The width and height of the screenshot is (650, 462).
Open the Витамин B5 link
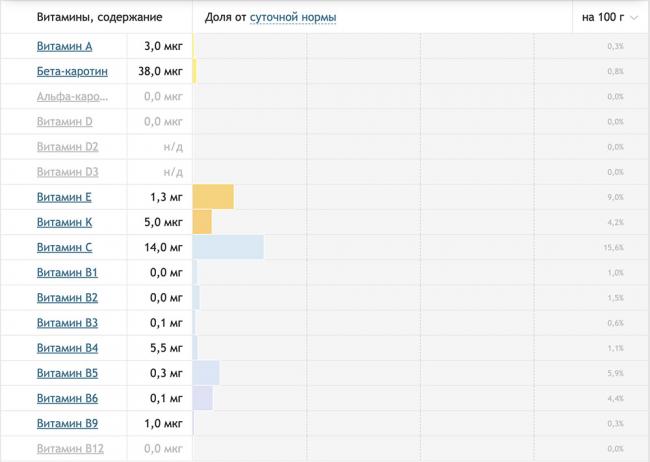(67, 373)
